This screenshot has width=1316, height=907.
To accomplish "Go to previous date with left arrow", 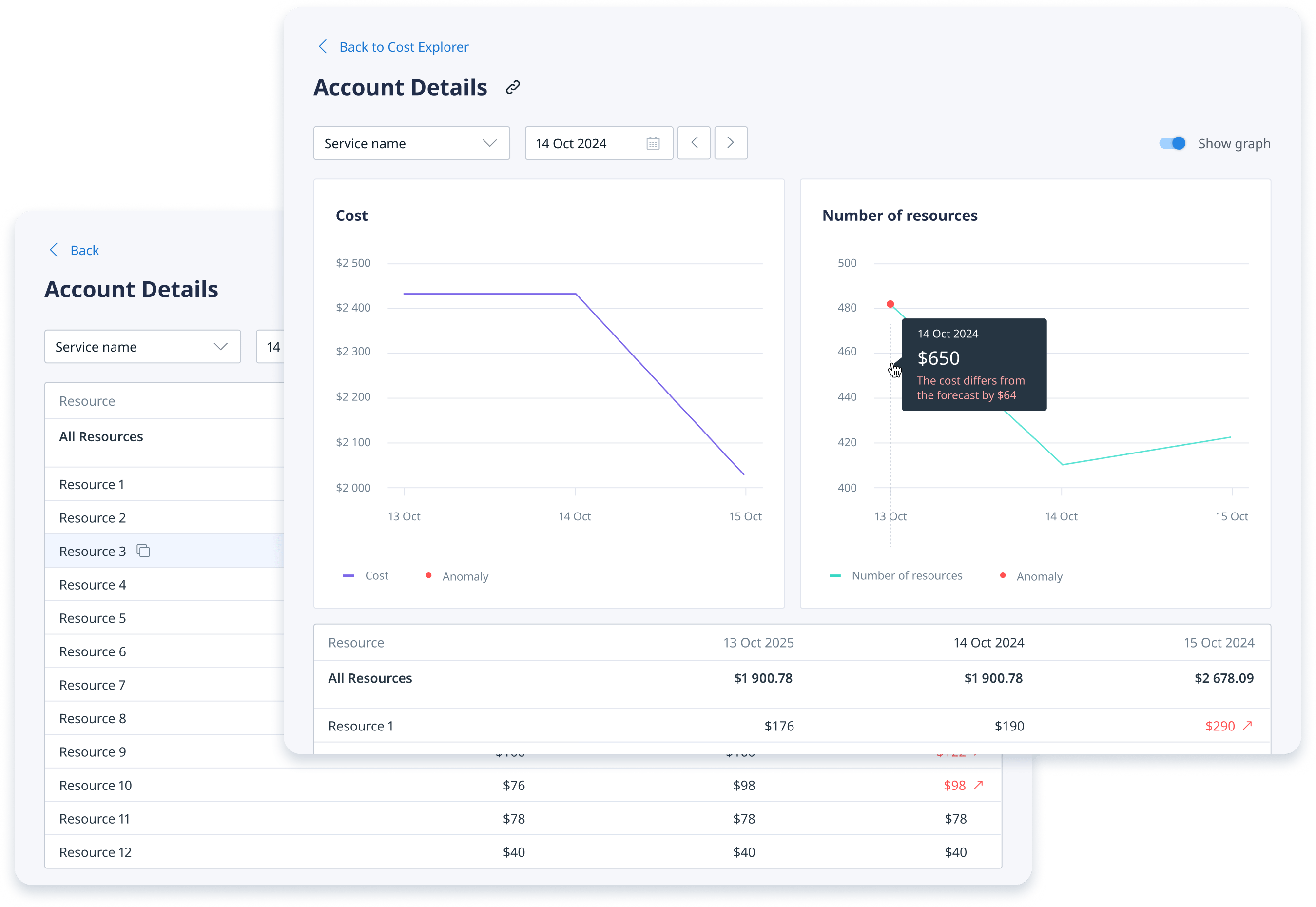I will [694, 143].
